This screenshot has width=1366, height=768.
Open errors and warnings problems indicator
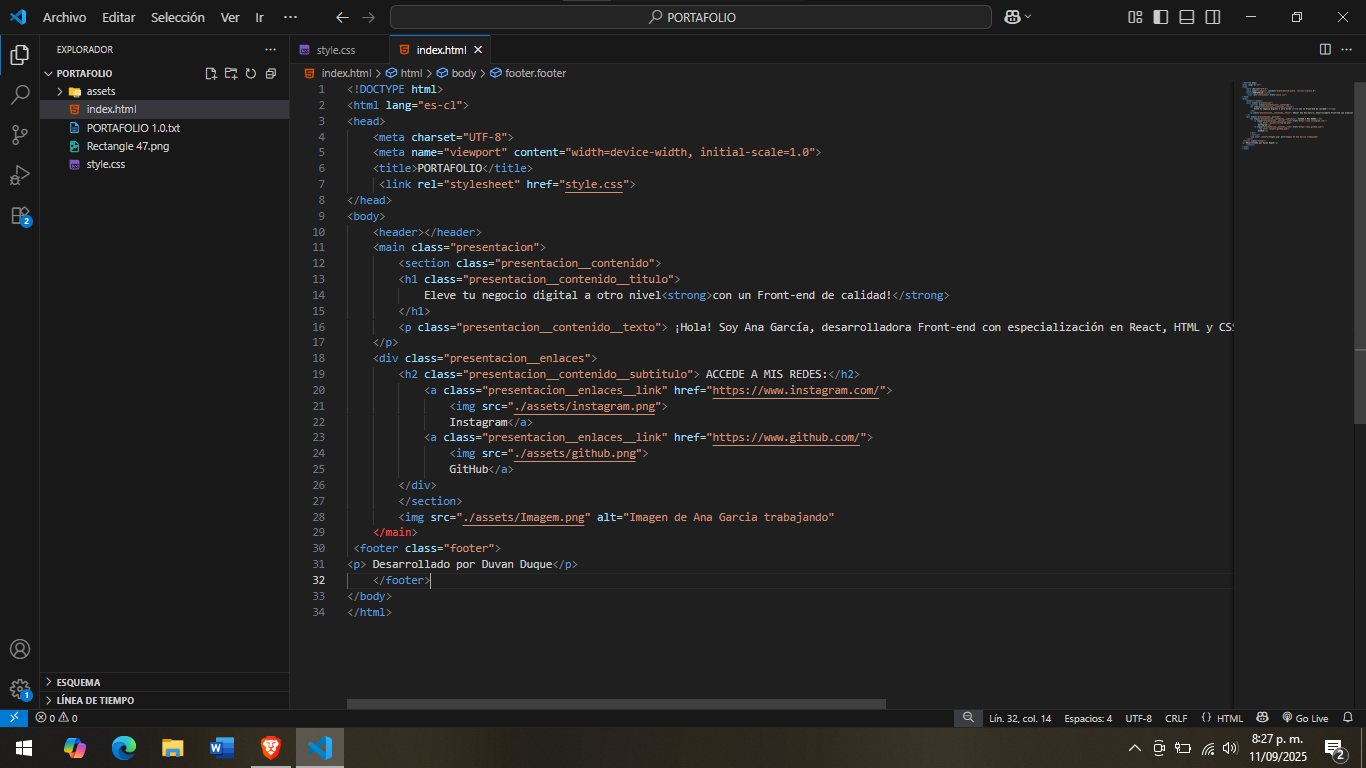click(x=56, y=718)
